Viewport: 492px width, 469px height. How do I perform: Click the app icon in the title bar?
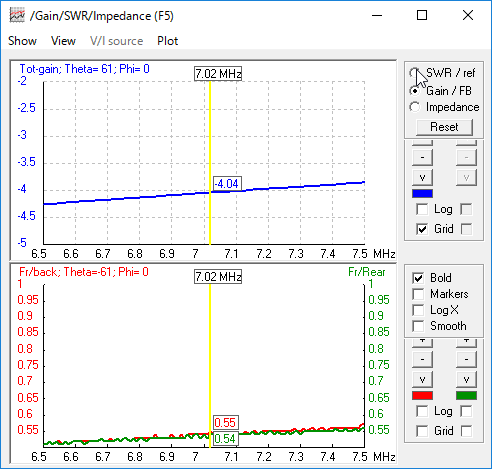tap(17, 15)
